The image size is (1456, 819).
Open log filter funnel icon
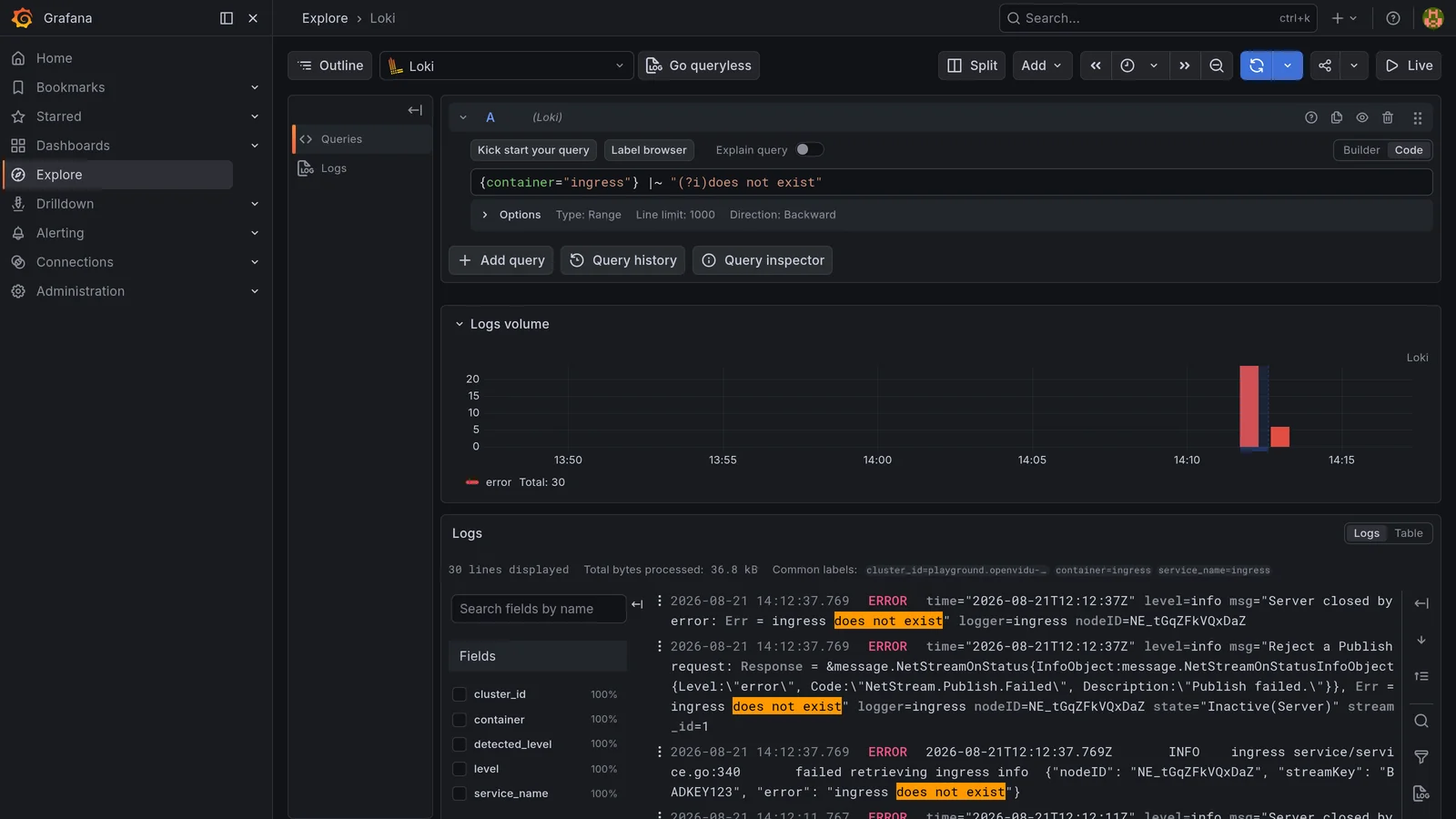[1421, 757]
